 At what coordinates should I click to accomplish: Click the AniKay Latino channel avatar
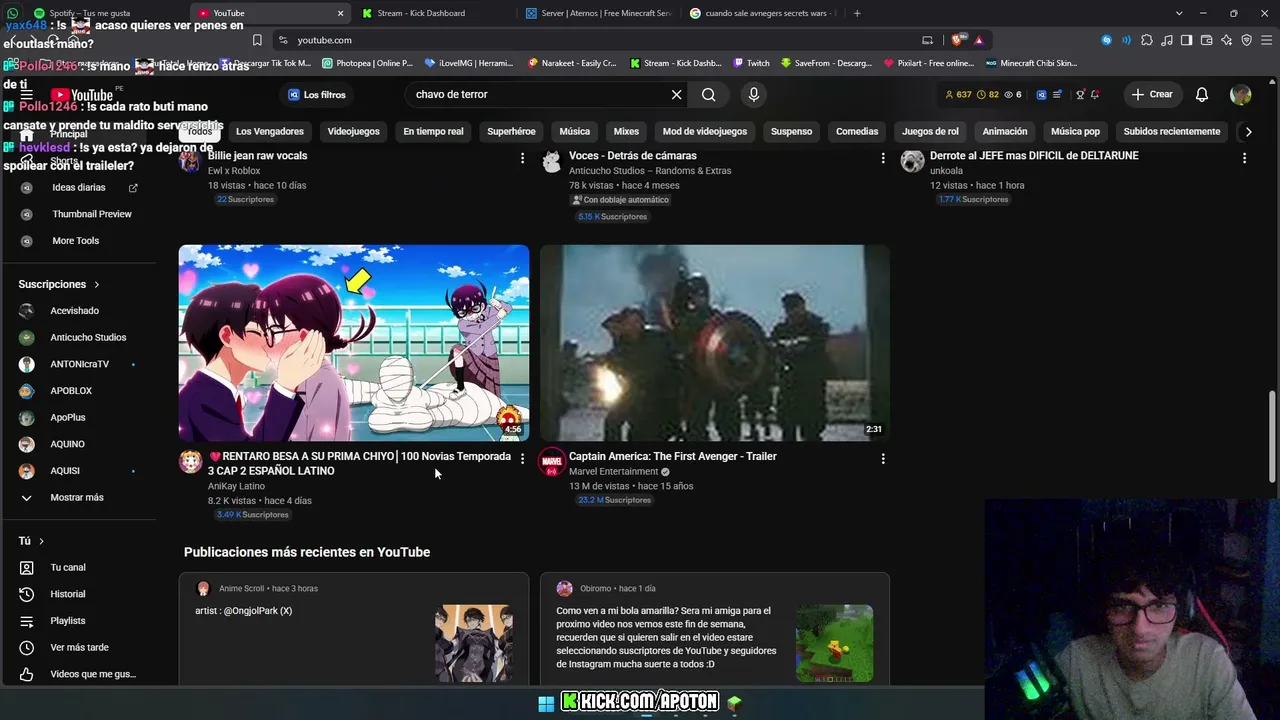click(190, 461)
